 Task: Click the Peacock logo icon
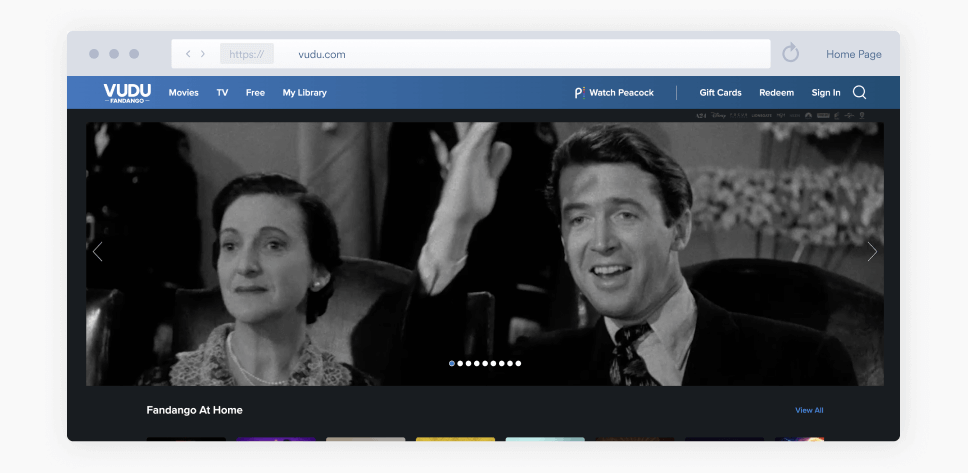(579, 93)
